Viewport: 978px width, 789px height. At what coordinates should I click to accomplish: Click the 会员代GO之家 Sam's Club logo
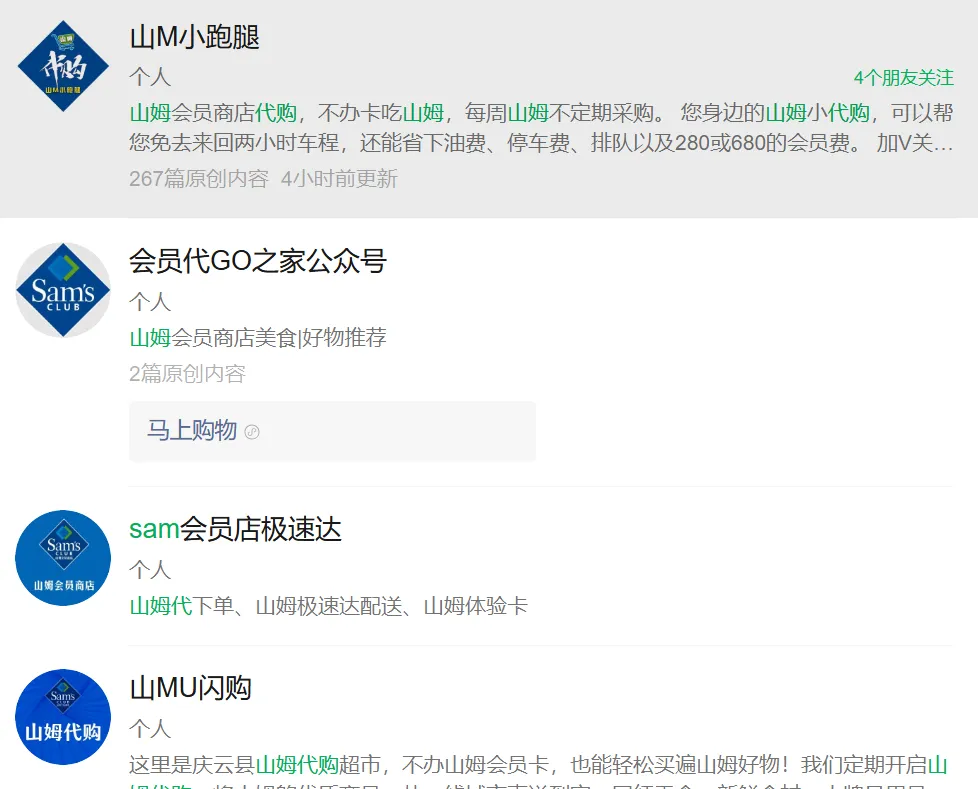[63, 290]
